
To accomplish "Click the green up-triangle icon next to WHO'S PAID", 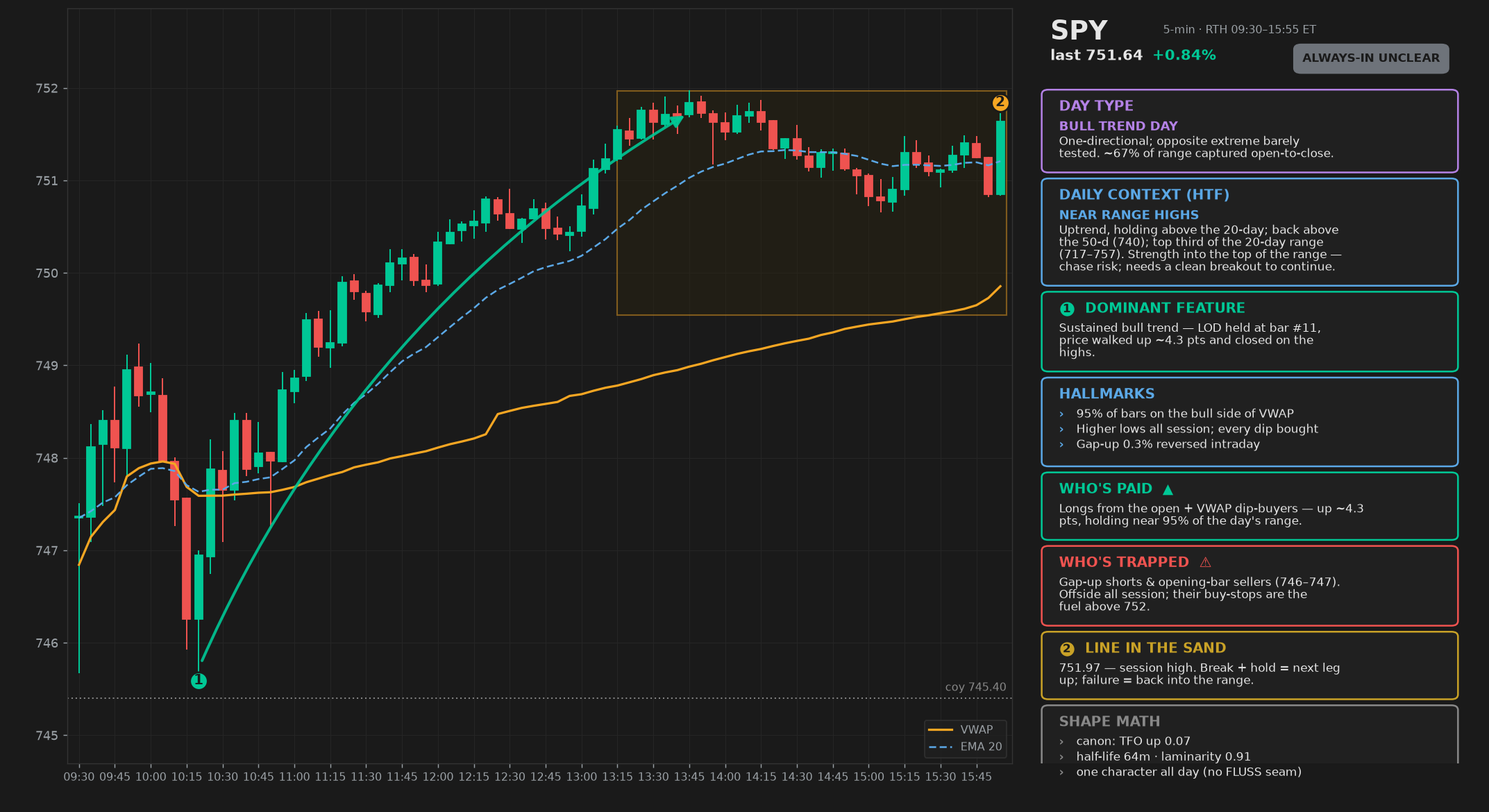I will coord(1168,489).
